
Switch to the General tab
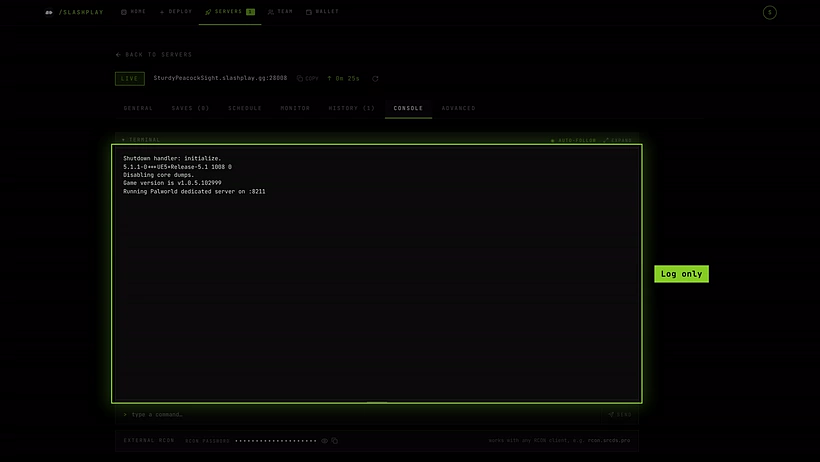(138, 108)
